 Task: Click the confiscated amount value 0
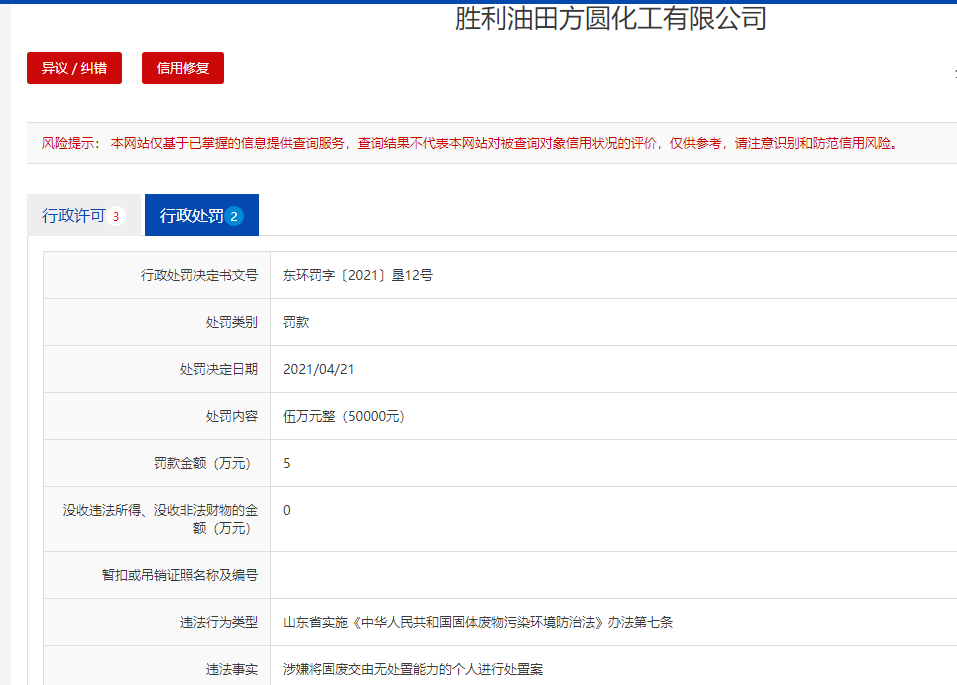pos(287,510)
